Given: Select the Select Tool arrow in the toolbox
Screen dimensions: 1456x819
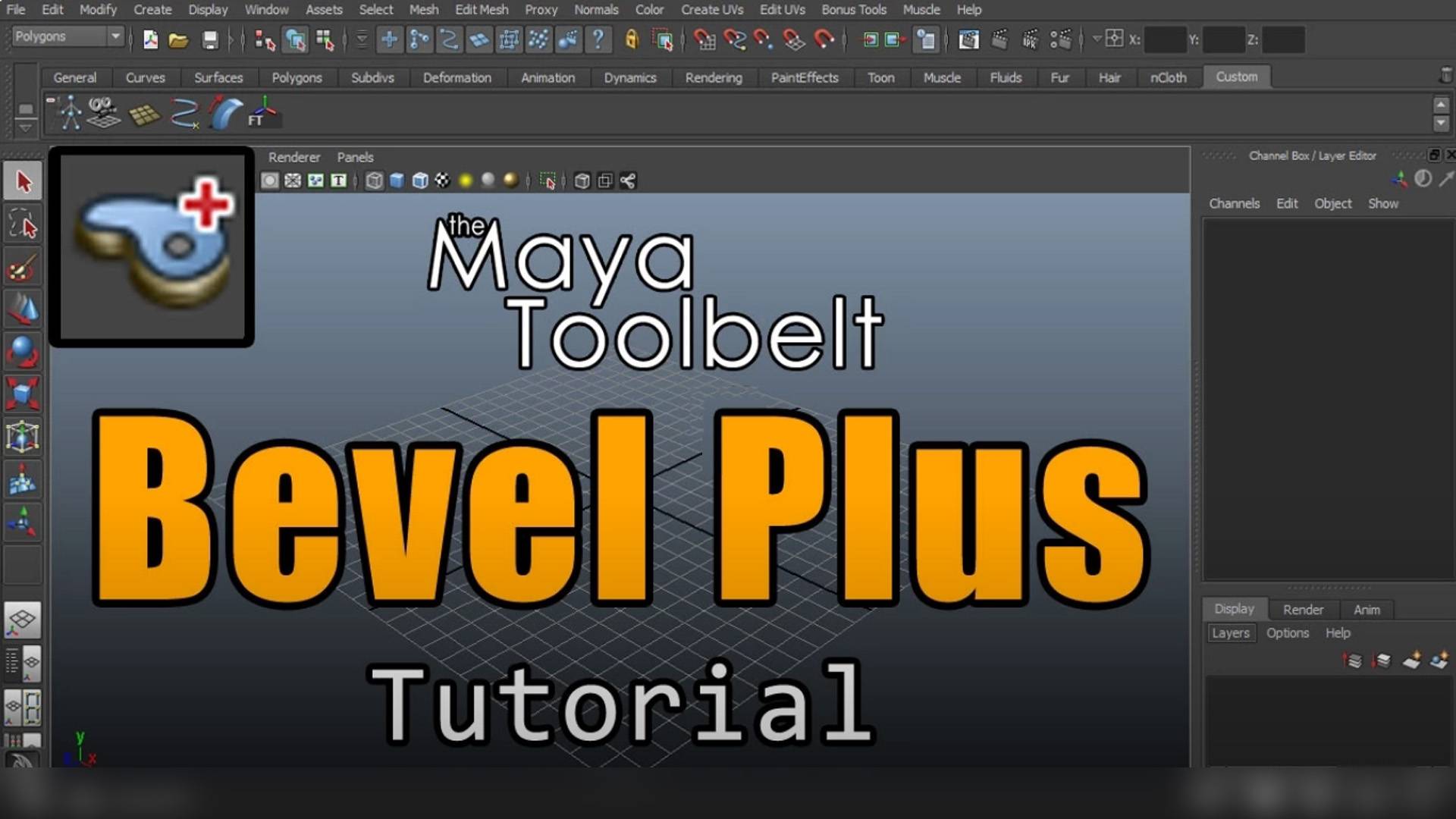Looking at the screenshot, I should [23, 183].
